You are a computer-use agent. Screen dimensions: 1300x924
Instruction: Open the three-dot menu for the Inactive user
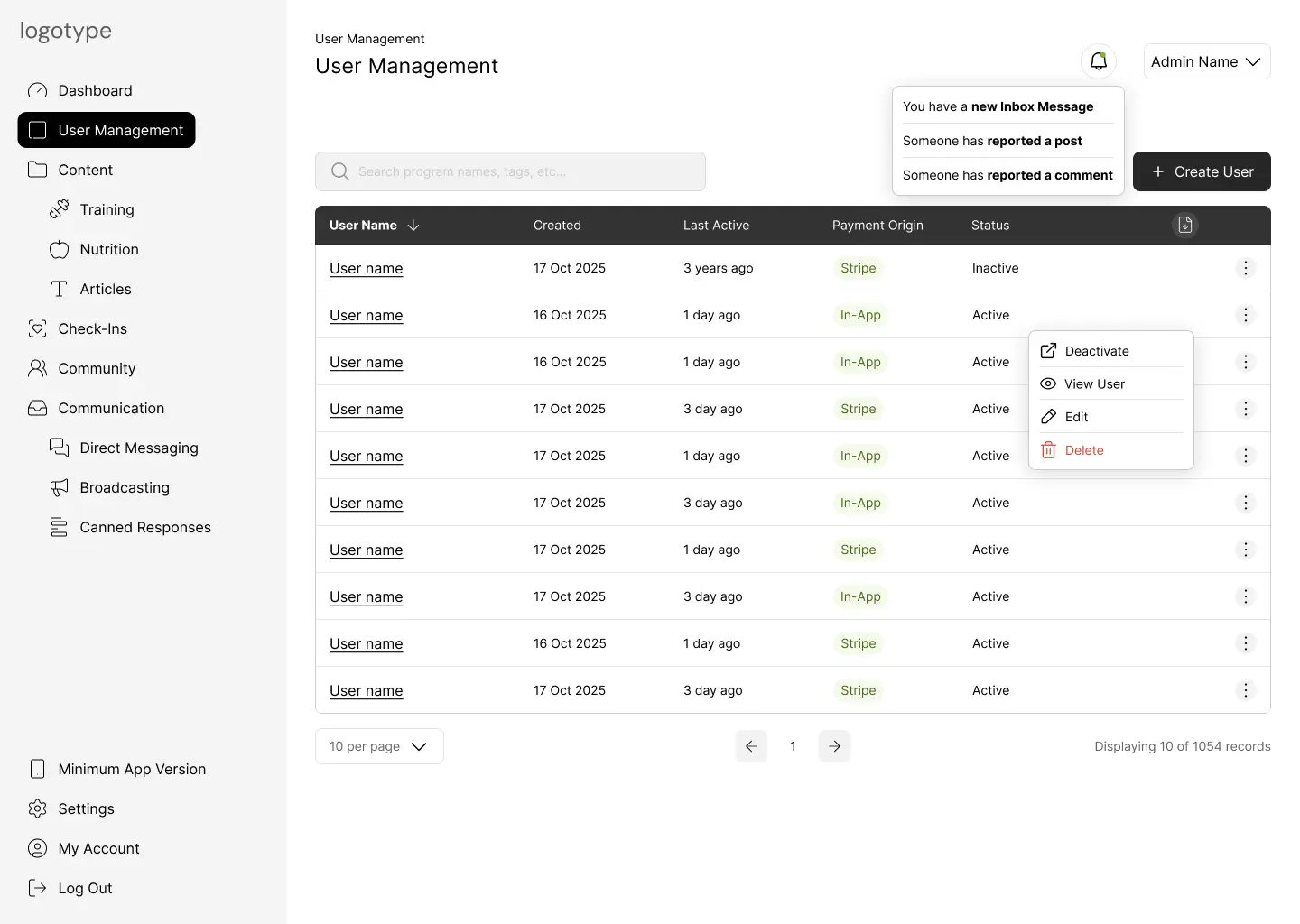[1245, 268]
